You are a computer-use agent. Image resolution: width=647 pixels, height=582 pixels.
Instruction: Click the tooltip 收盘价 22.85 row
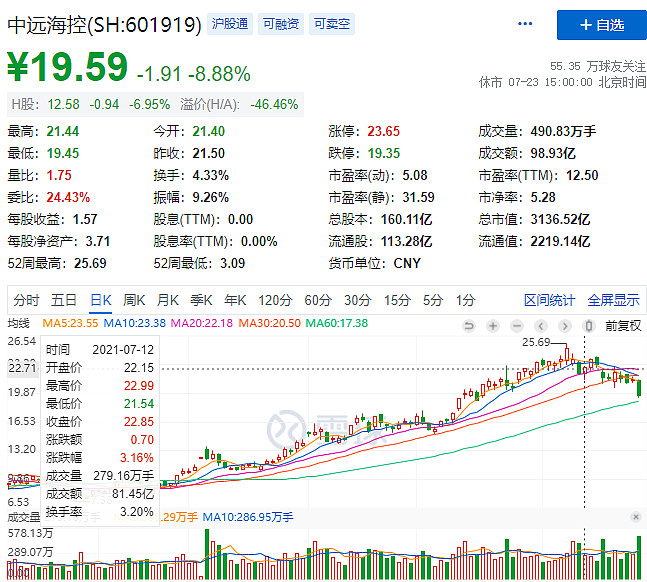(99, 421)
